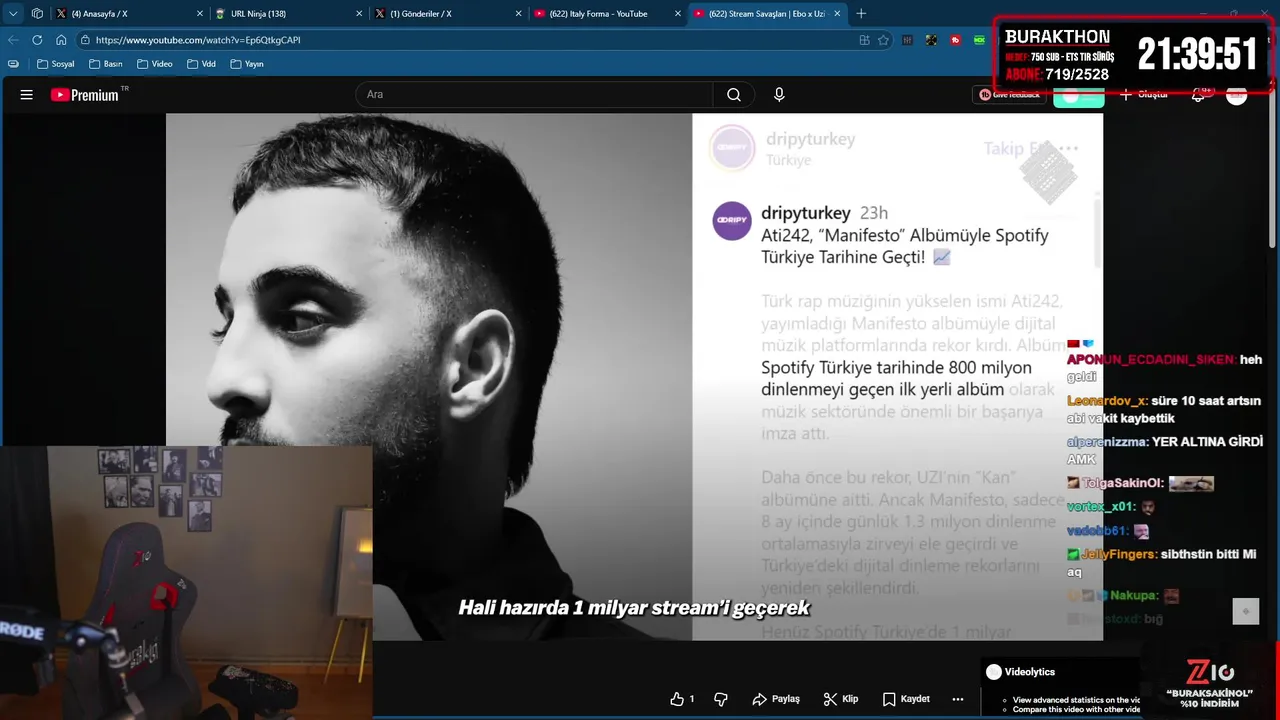Click the Give feedback button
This screenshot has height=720, width=1280.
point(1009,95)
